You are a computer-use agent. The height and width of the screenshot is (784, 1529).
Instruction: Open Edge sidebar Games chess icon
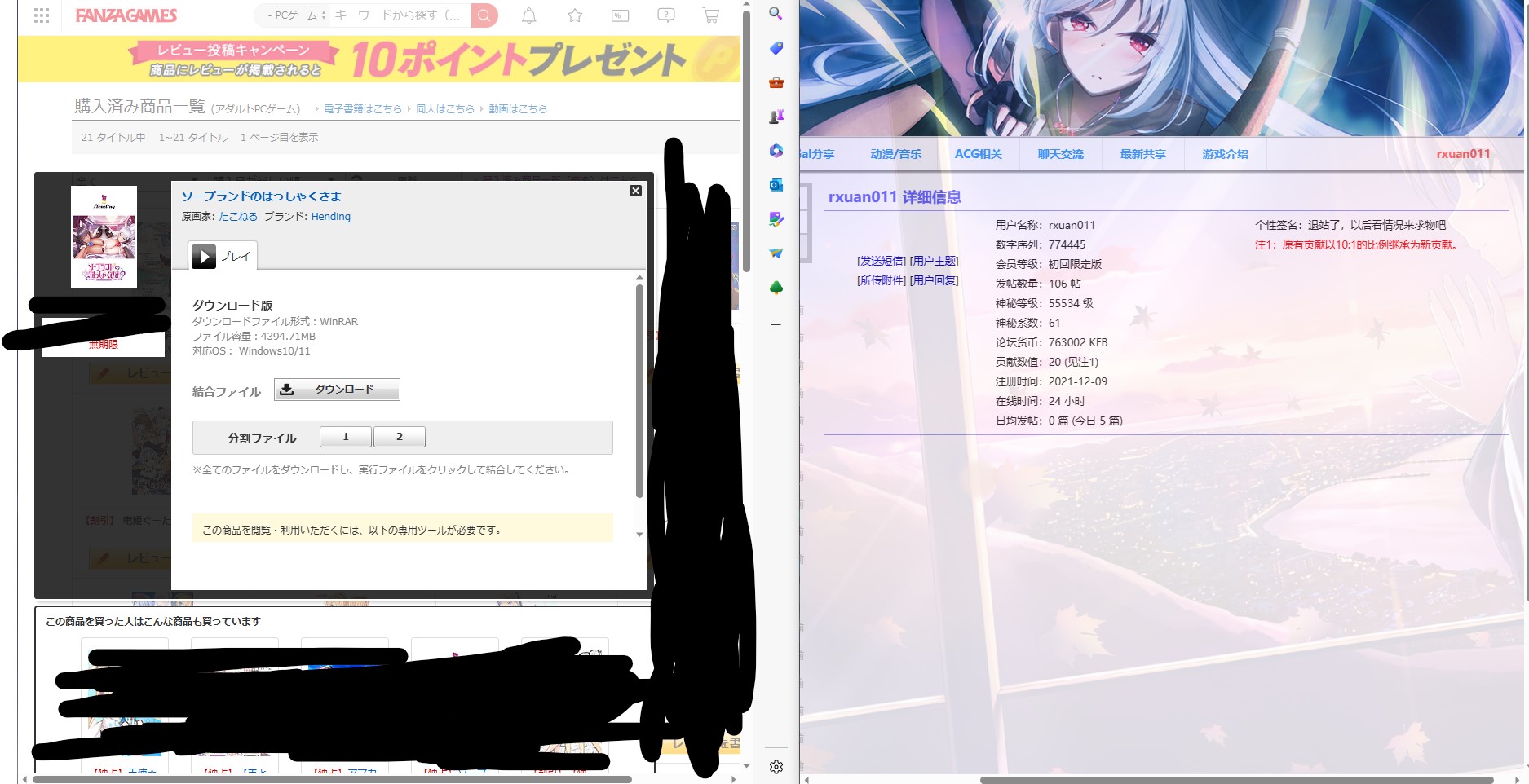pyautogui.click(x=776, y=117)
